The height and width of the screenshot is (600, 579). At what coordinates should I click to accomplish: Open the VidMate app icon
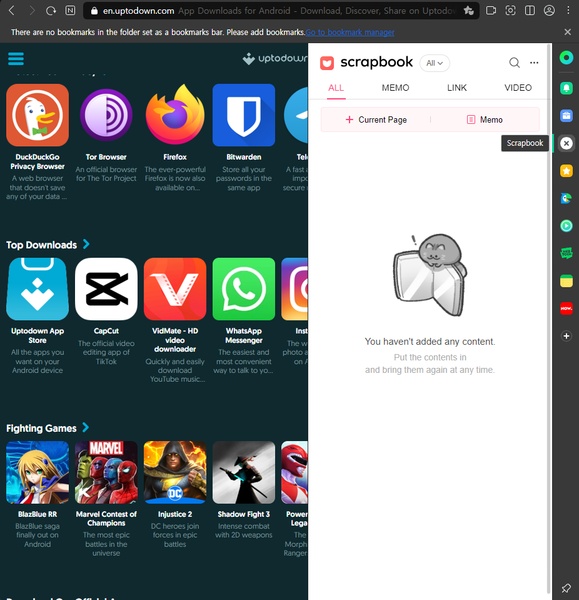click(175, 289)
